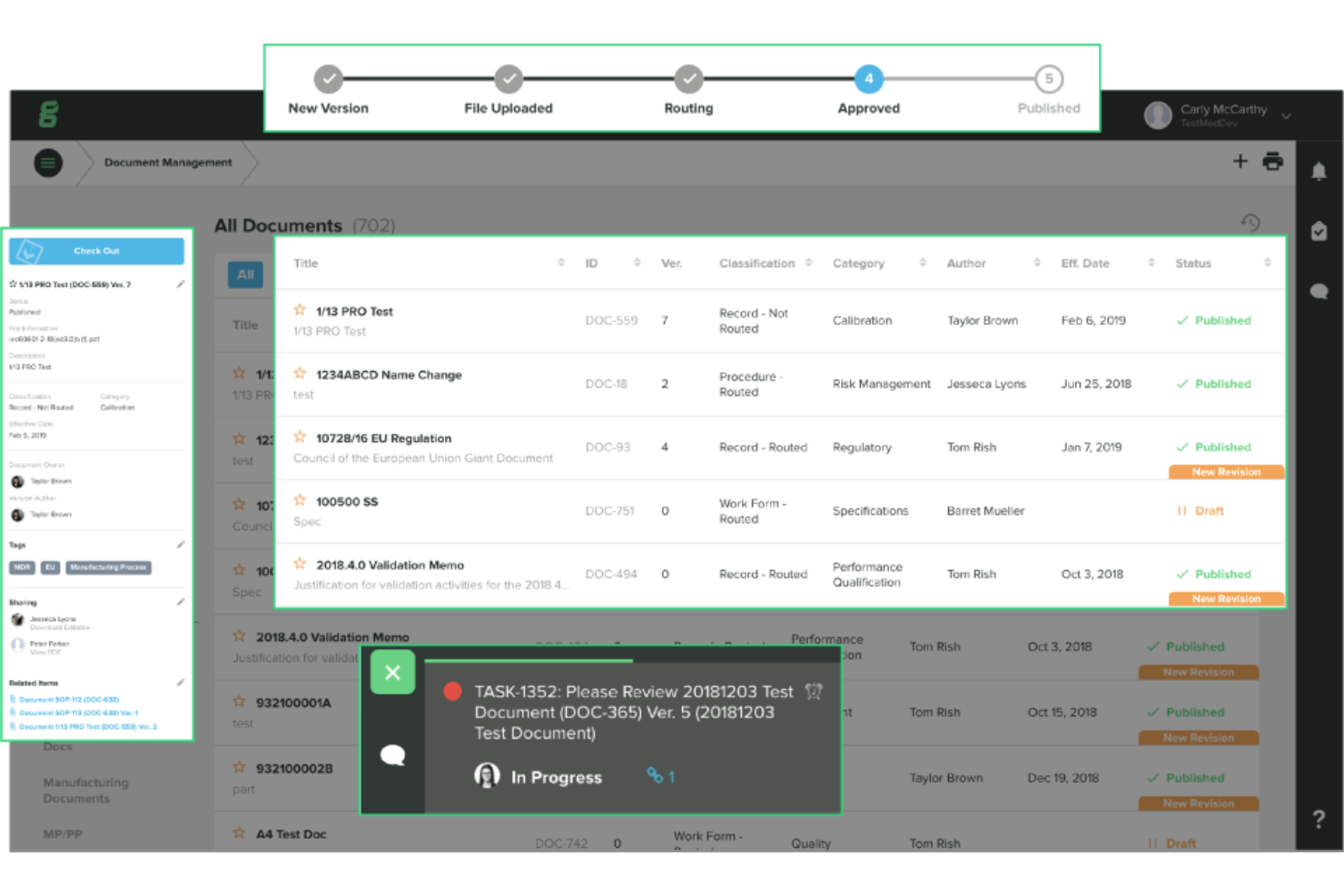The width and height of the screenshot is (1344, 896).
Task: Click the Routing workflow step
Action: tap(689, 79)
